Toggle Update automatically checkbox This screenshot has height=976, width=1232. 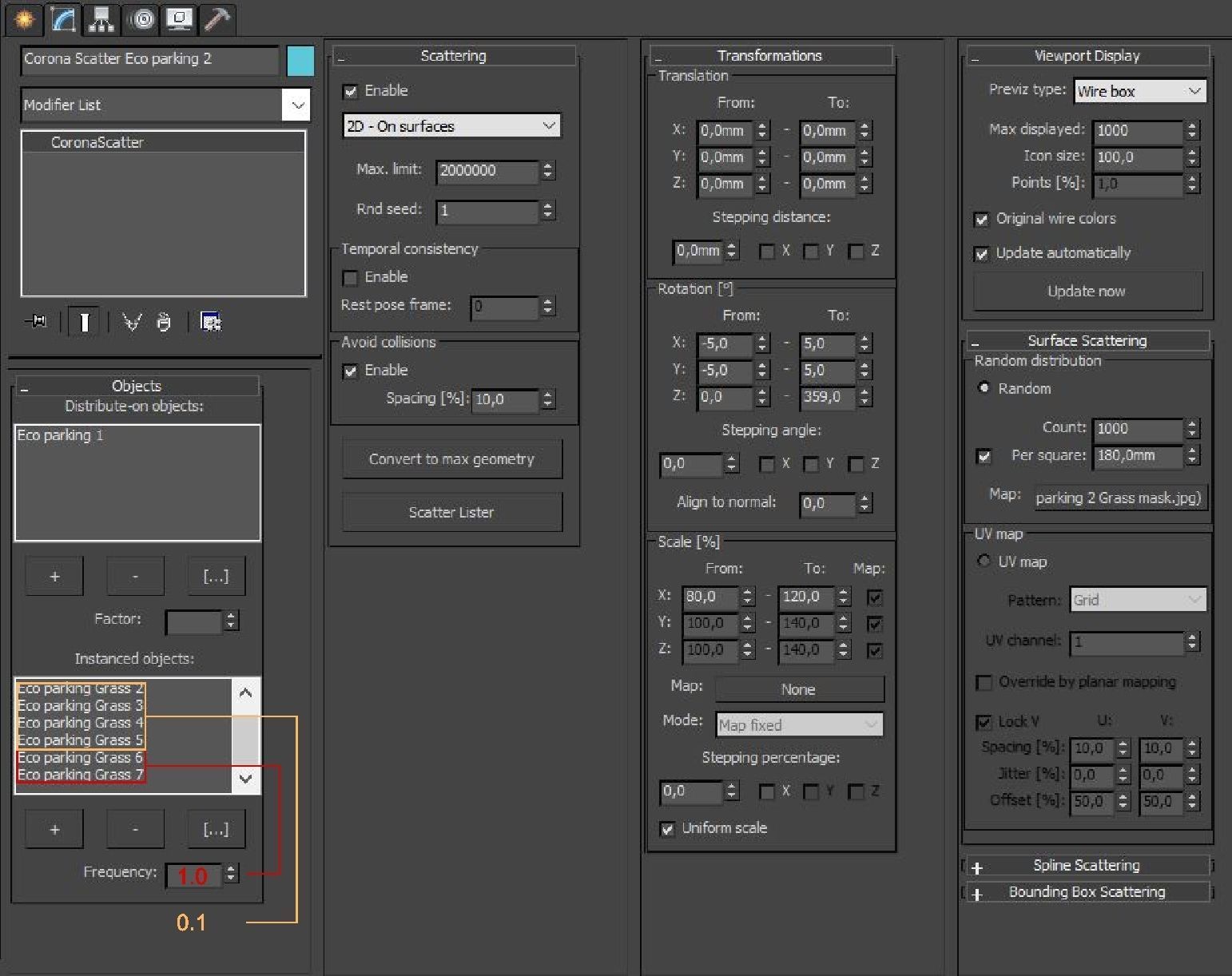[982, 254]
